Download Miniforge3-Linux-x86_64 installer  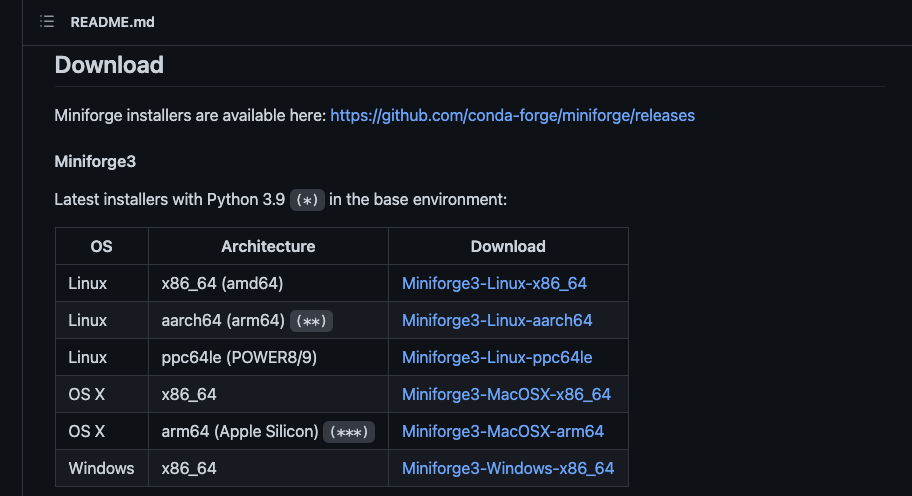tap(494, 283)
